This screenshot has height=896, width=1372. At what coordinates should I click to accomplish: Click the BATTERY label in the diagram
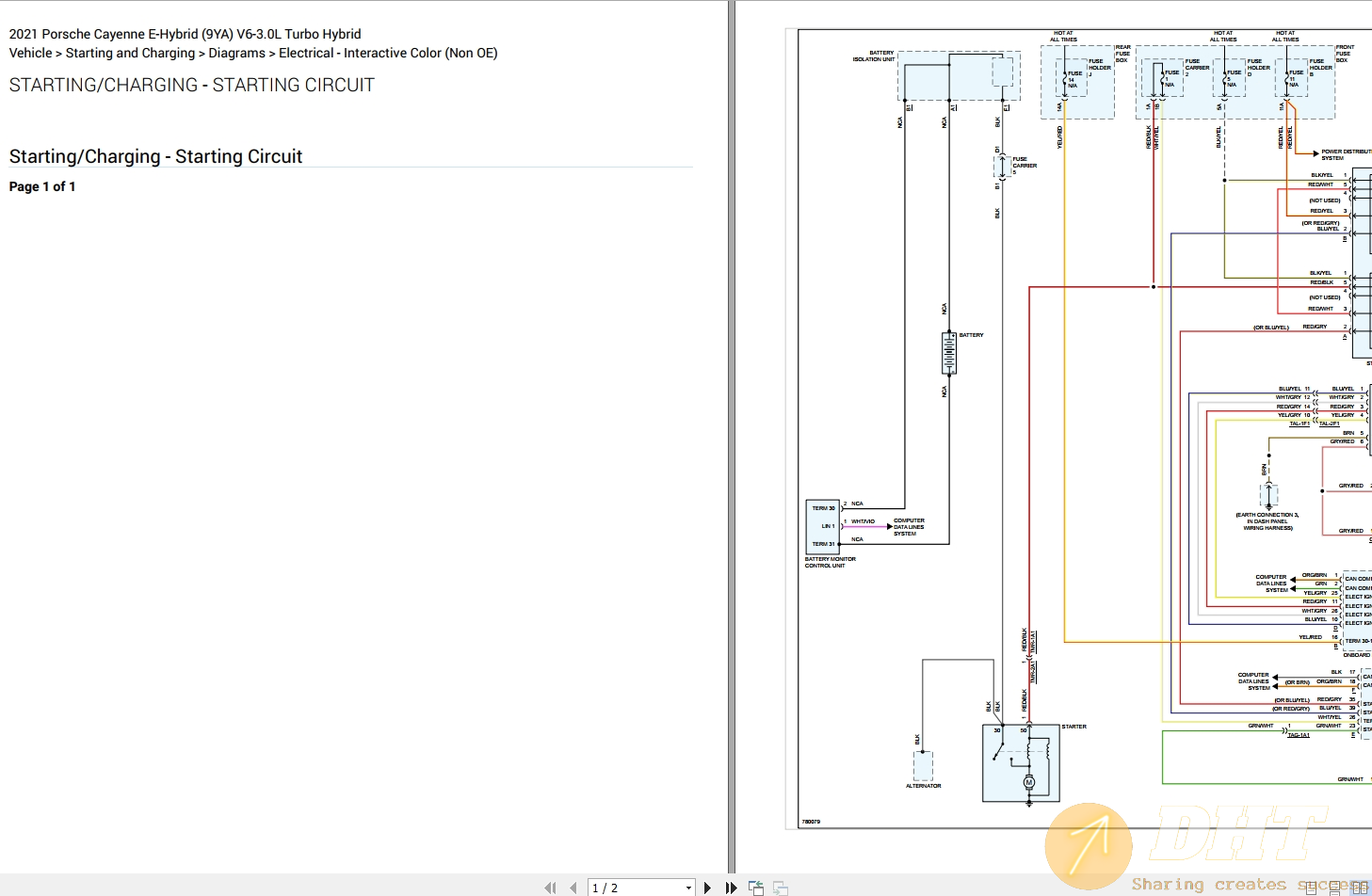[971, 335]
